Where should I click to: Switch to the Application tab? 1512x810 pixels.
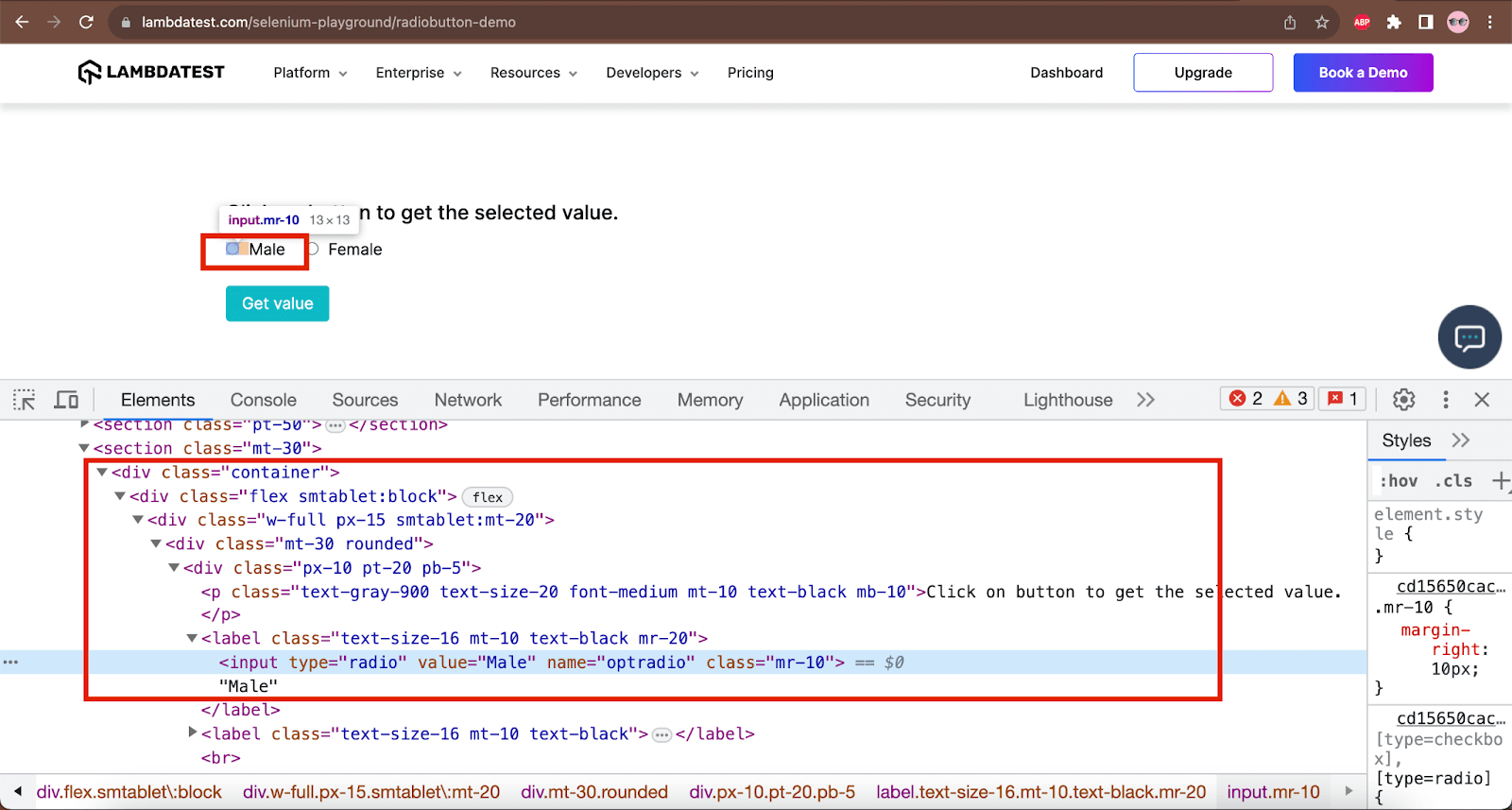coord(824,400)
